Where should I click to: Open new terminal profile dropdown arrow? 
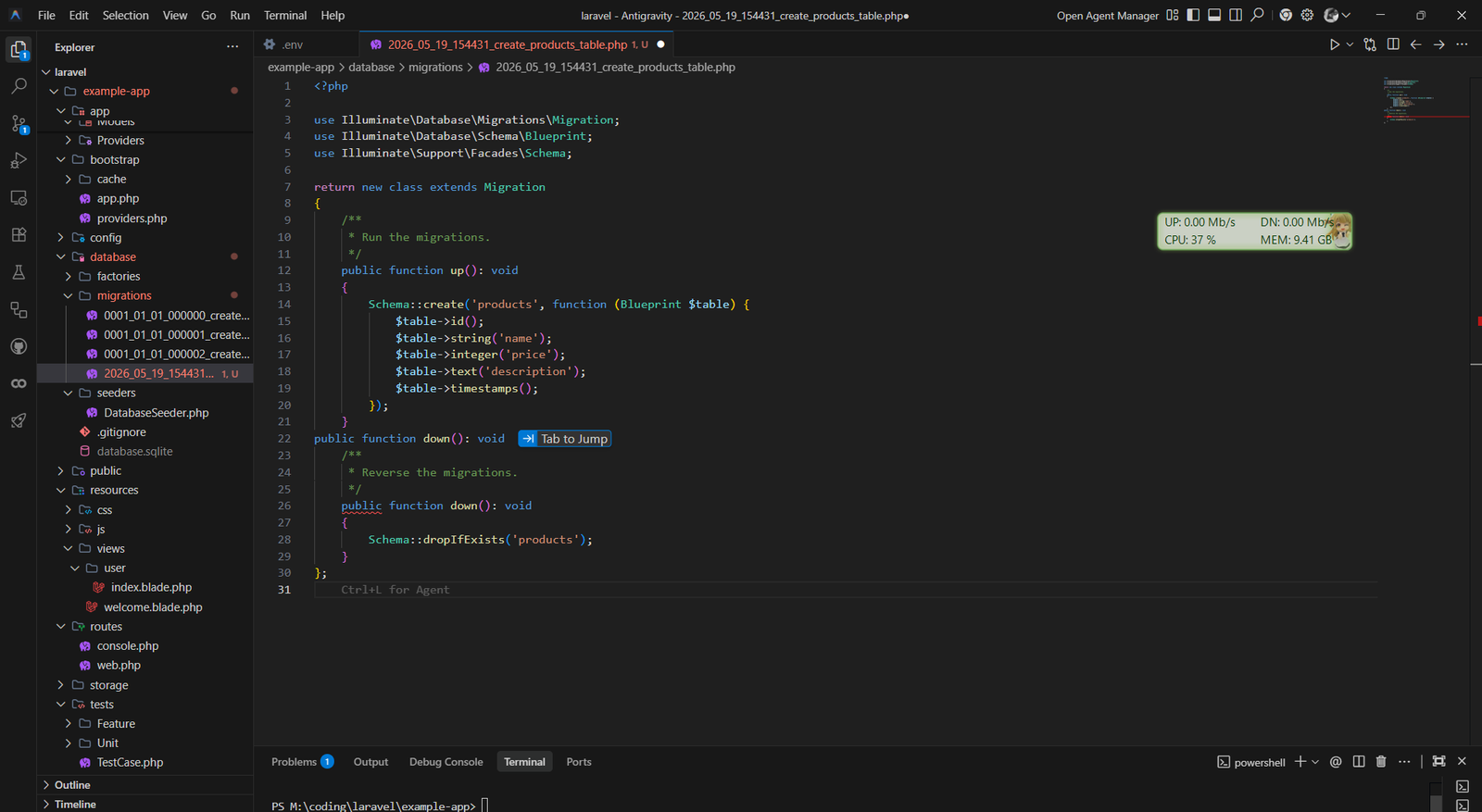pyautogui.click(x=1315, y=762)
